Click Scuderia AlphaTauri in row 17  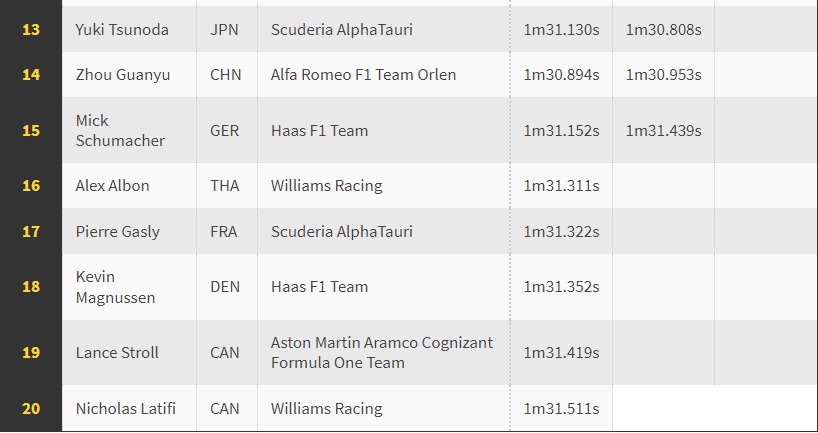(x=342, y=232)
